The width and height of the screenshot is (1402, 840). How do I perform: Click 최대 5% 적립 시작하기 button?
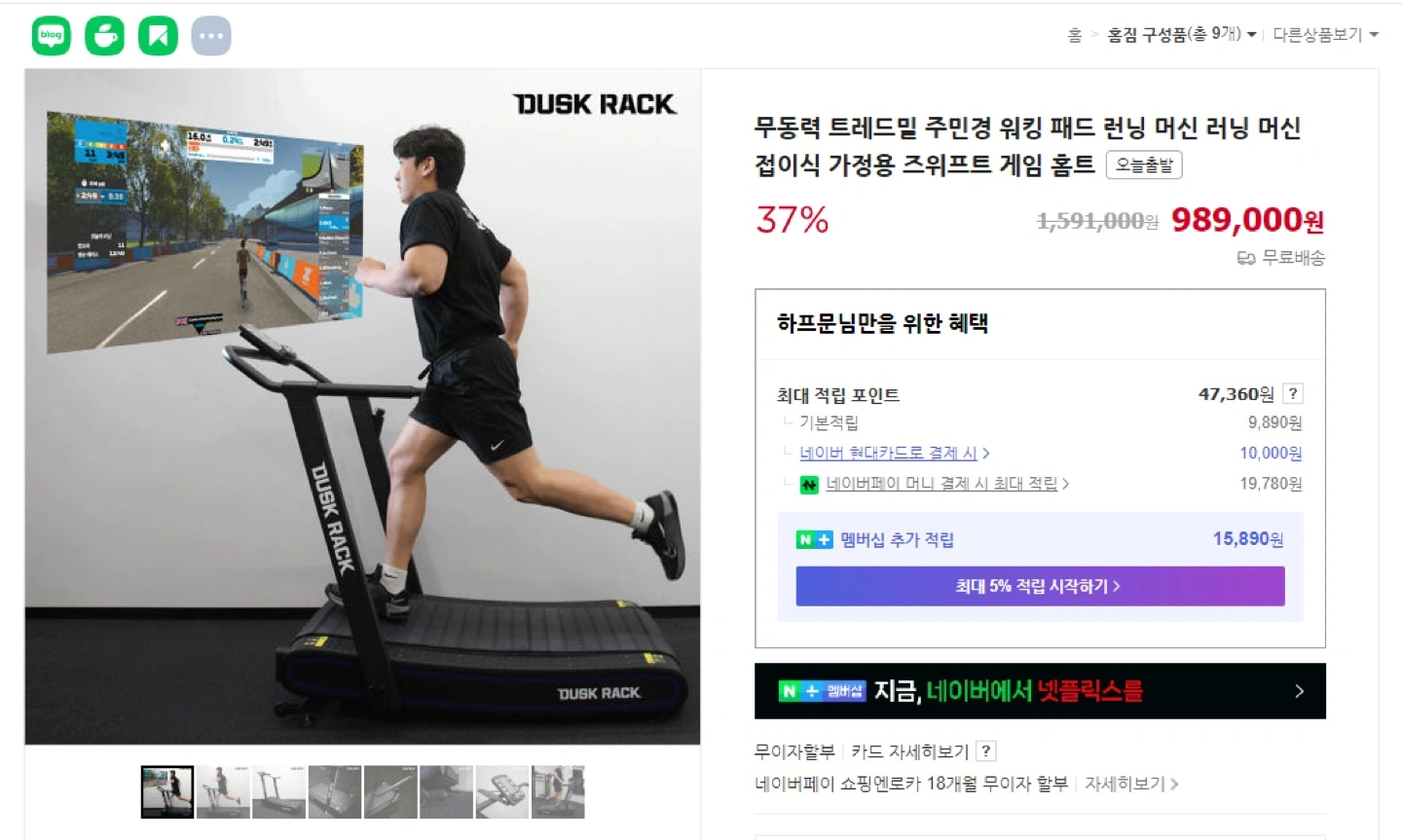tap(1040, 586)
